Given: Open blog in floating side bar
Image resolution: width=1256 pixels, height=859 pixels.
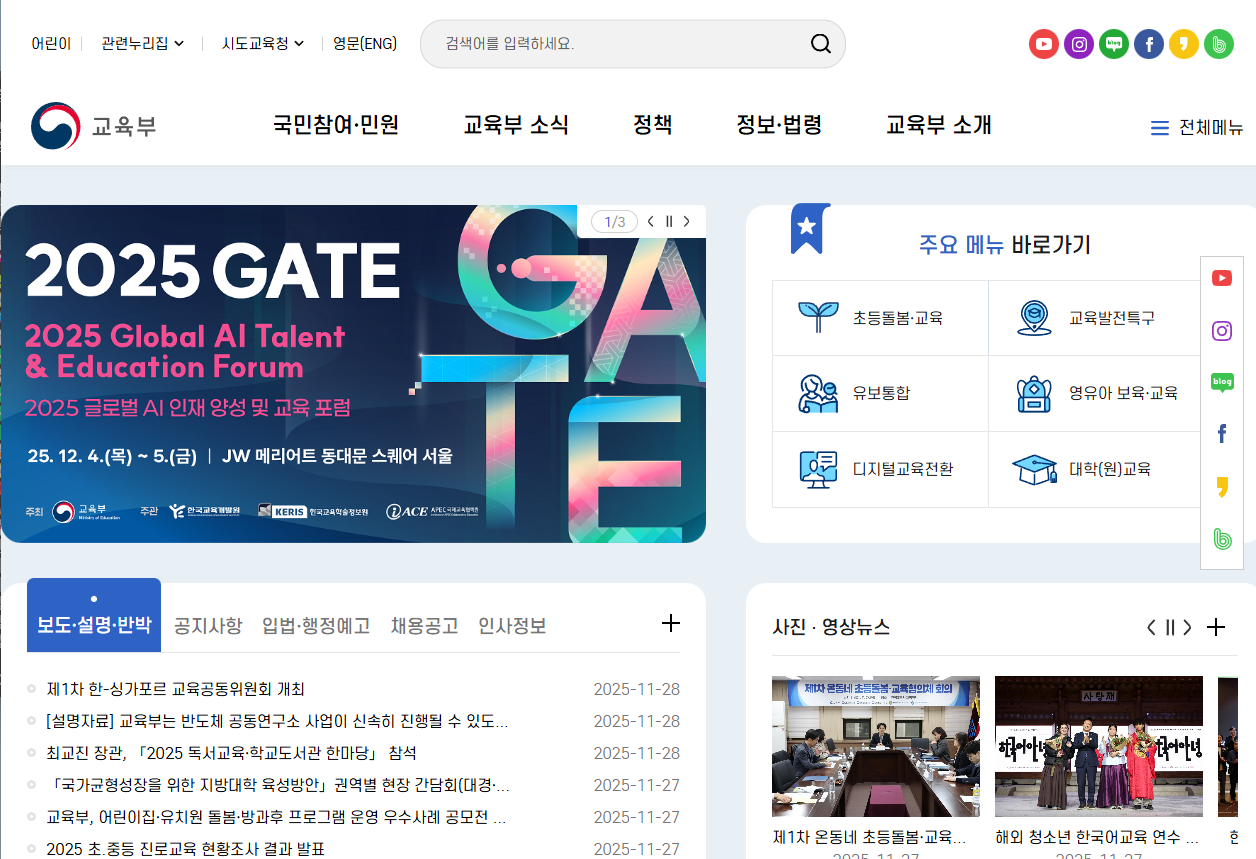Looking at the screenshot, I should click(1222, 382).
